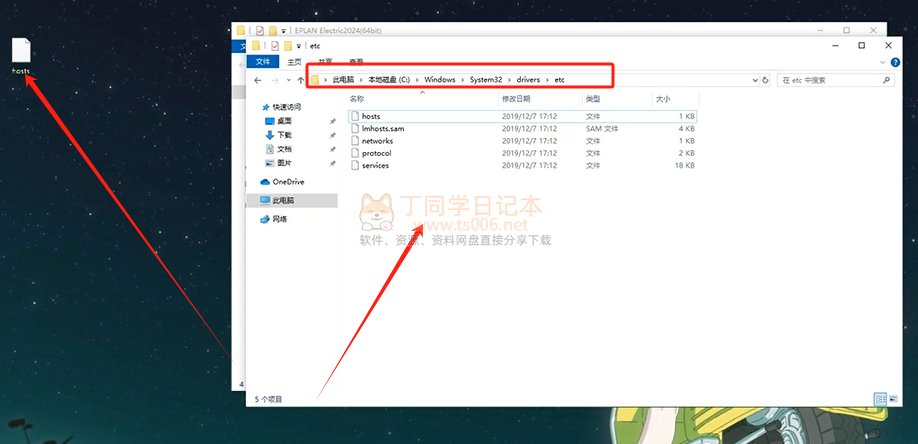Click the networks file entry
Screen dimensions: 918x444
(377, 141)
